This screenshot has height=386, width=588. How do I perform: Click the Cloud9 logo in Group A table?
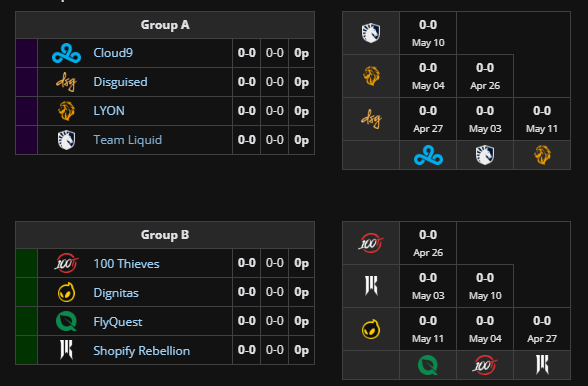pyautogui.click(x=66, y=53)
